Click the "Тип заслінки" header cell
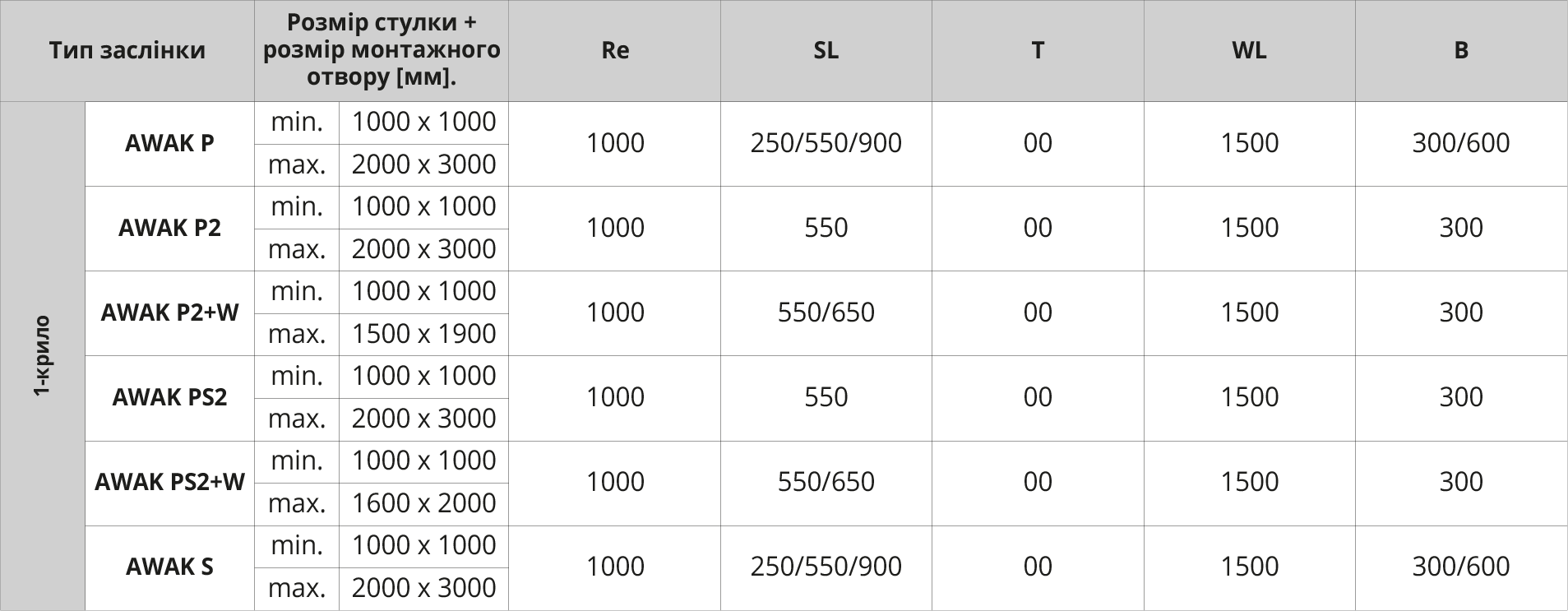The image size is (1568, 611). 127,50
